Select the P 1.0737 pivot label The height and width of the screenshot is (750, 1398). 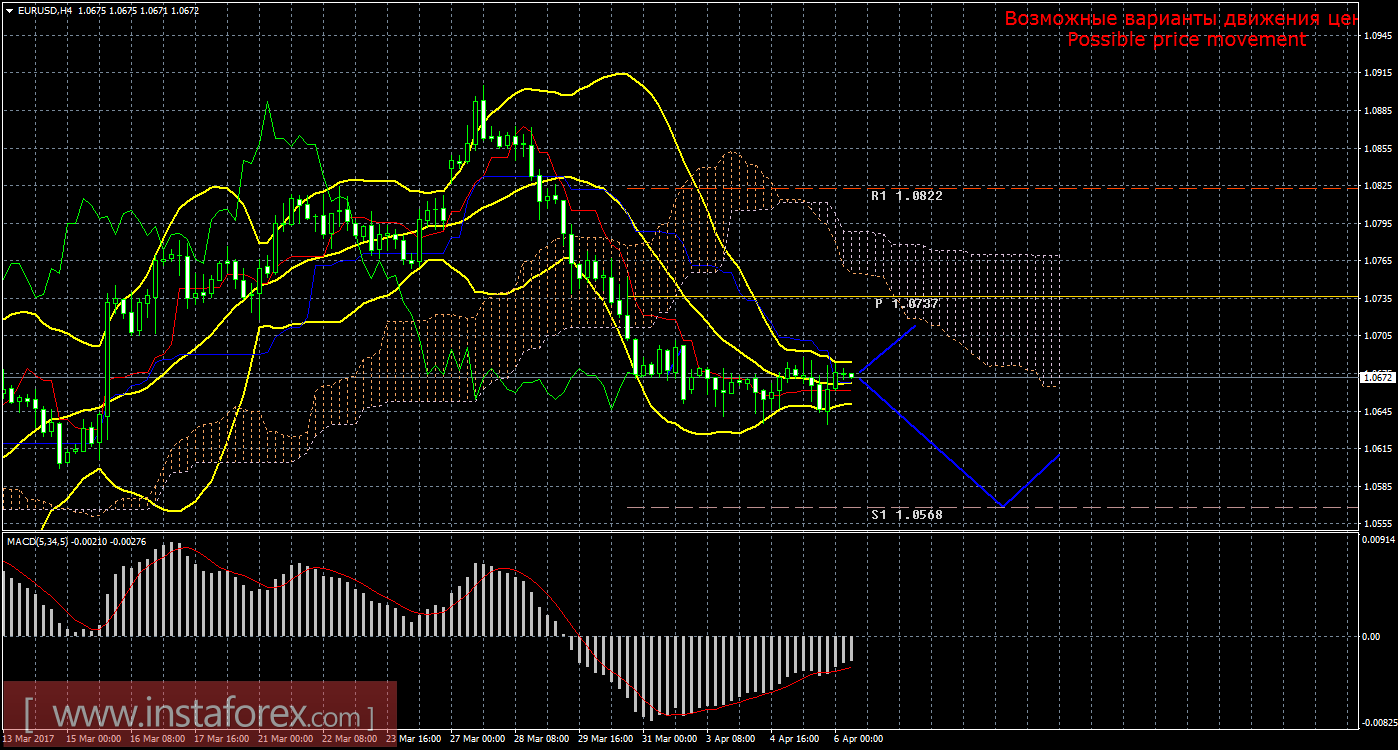[906, 303]
